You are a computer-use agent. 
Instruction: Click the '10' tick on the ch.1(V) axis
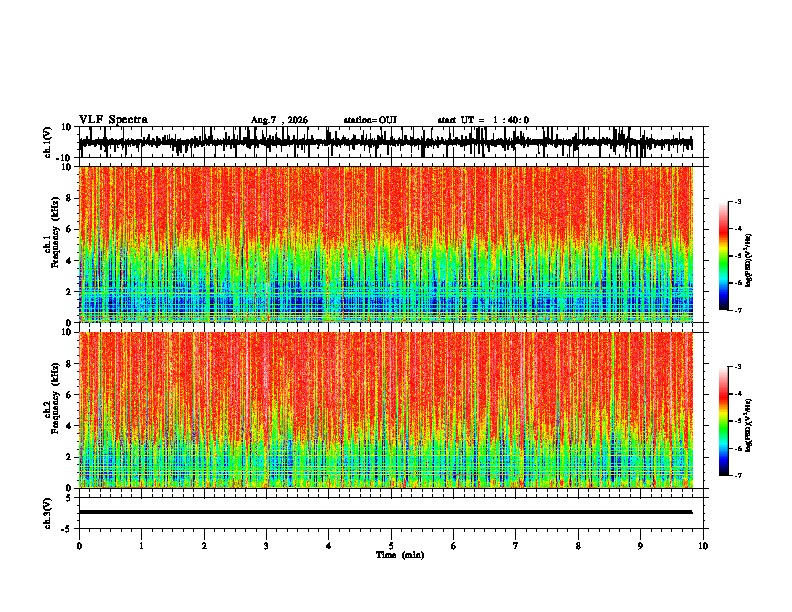67,127
